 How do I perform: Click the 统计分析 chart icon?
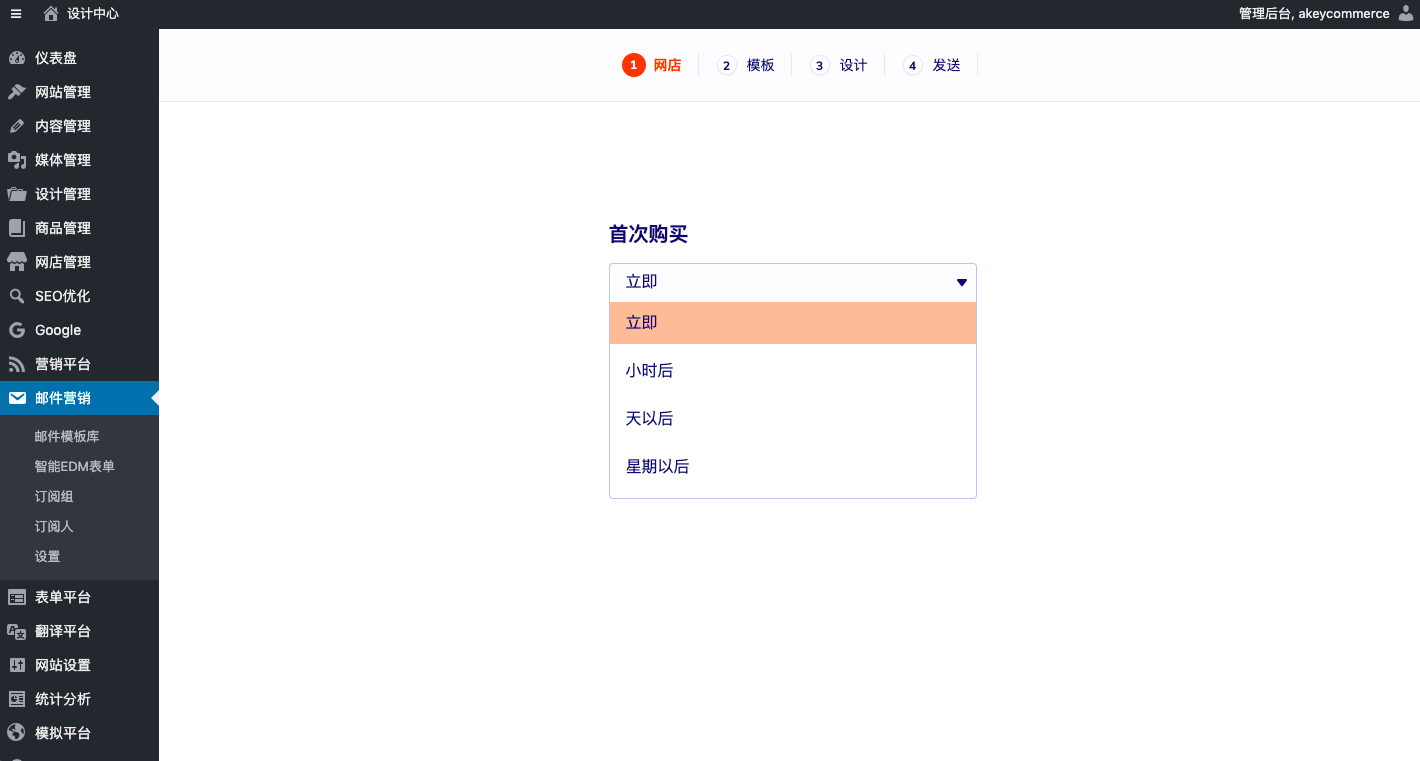point(17,699)
